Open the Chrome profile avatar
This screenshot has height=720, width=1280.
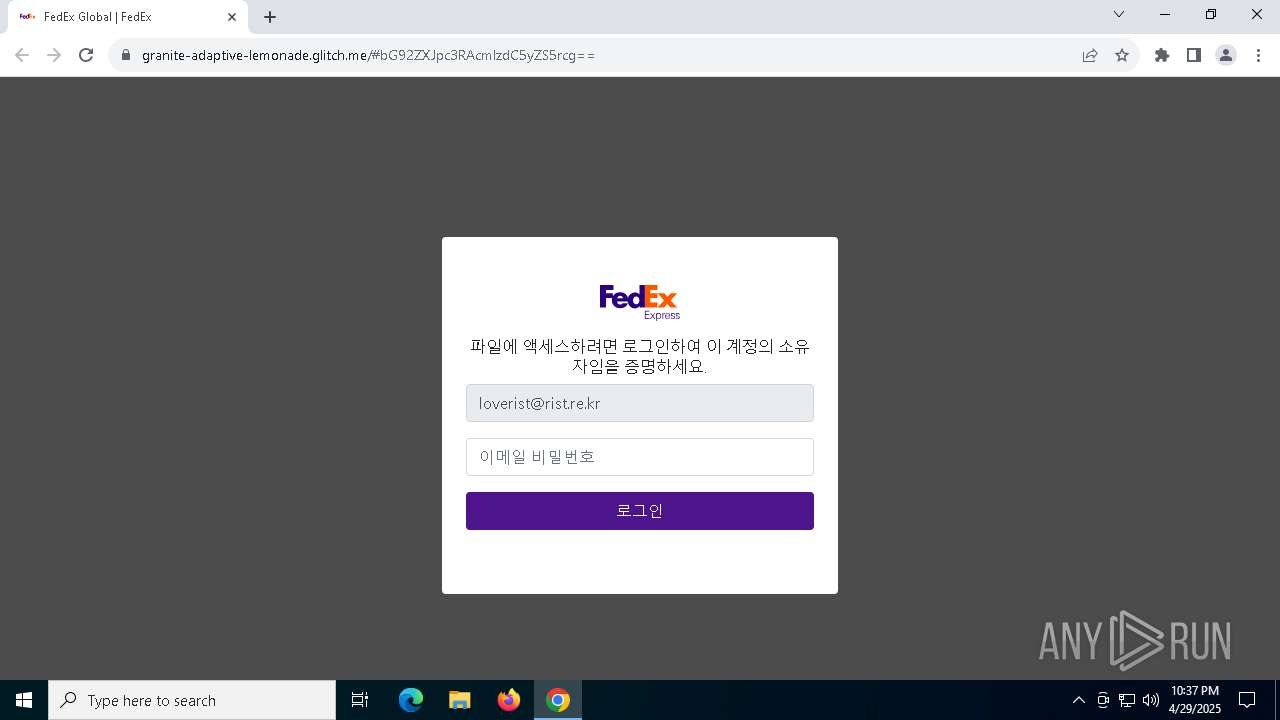(x=1226, y=55)
